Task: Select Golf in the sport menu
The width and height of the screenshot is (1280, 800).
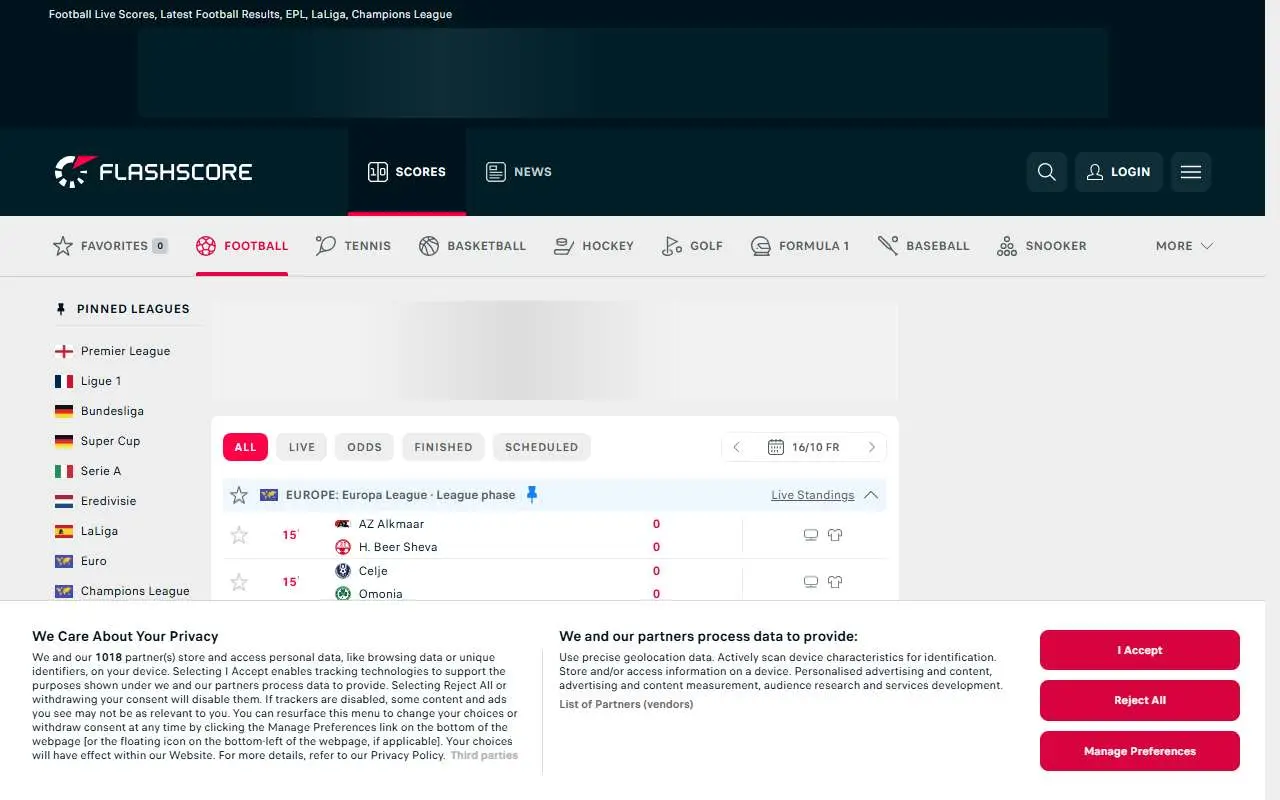Action: [x=692, y=246]
